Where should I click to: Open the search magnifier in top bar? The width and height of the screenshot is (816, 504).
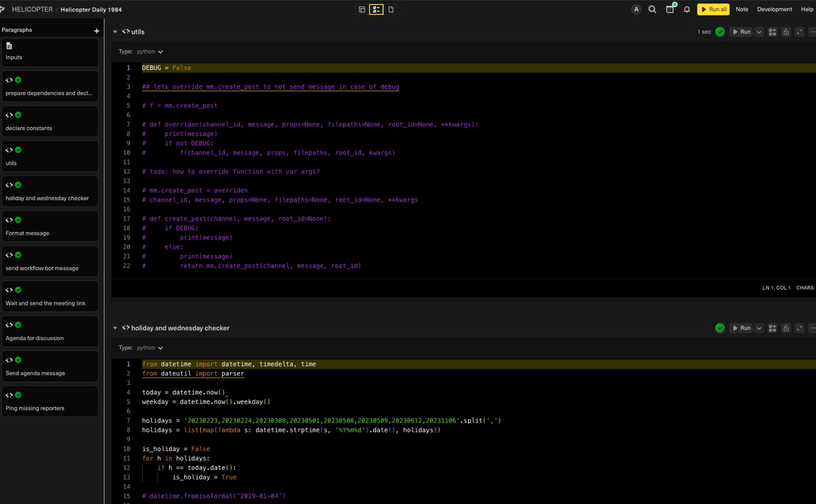pyautogui.click(x=653, y=9)
